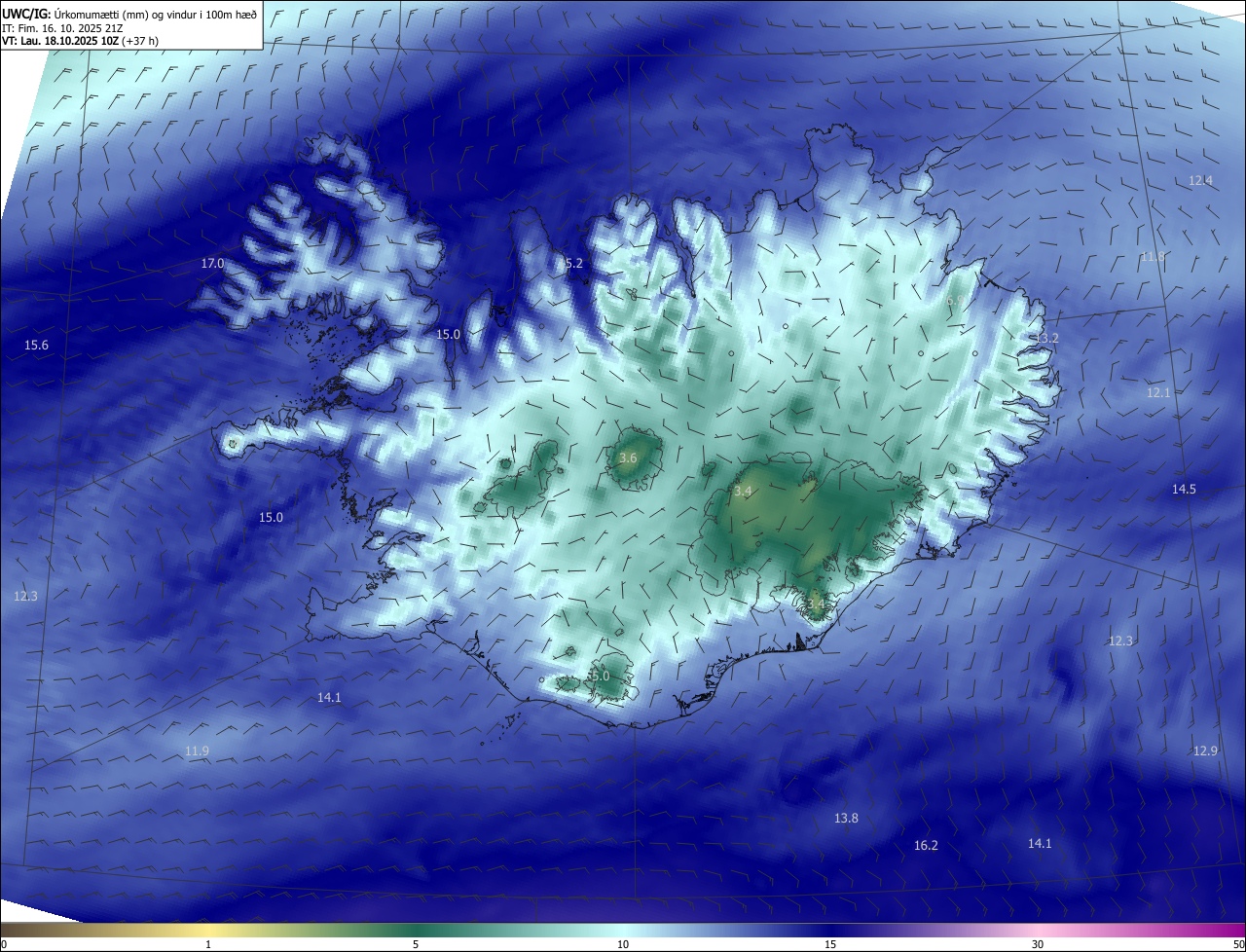1246x952 pixels.
Task: Click the 13.8 value on the map
Action: (x=846, y=819)
